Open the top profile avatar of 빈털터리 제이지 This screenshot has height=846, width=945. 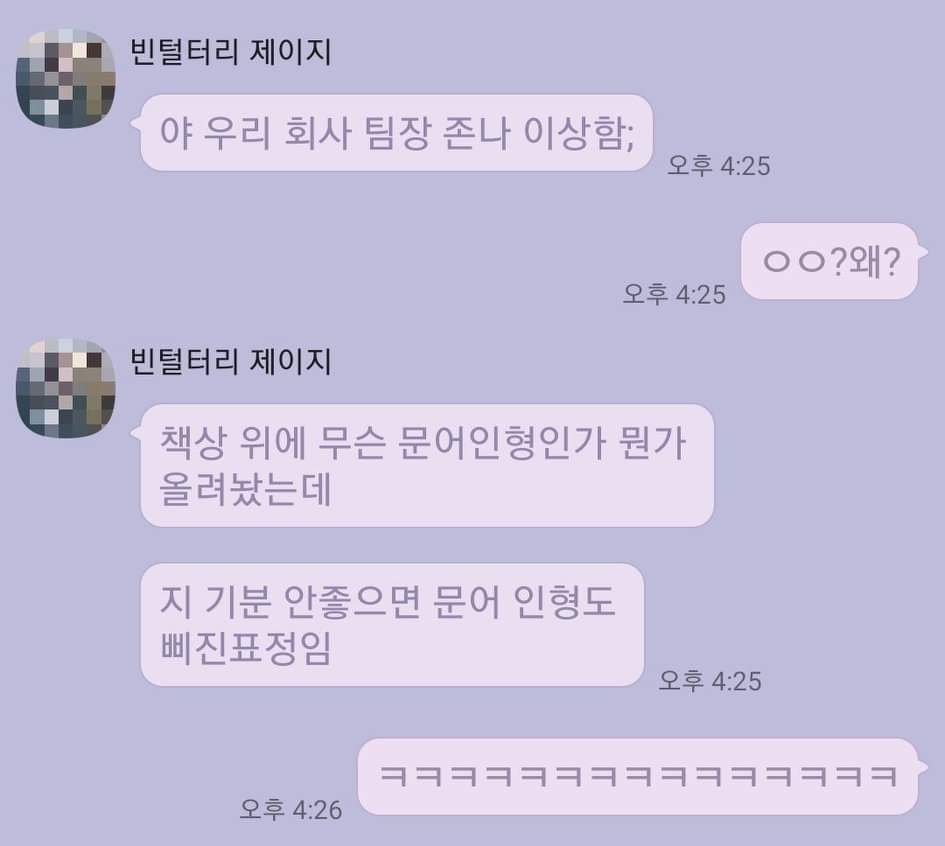point(66,78)
